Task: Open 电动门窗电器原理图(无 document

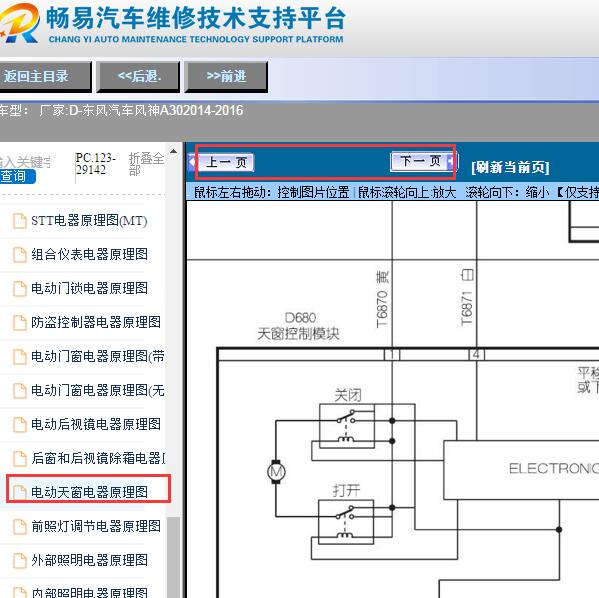Action: point(98,391)
